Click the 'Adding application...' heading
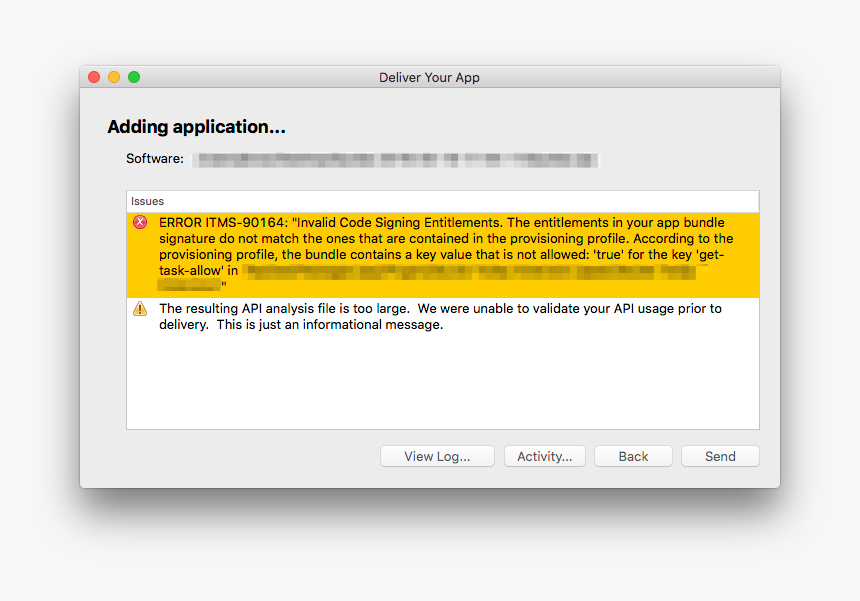 point(196,127)
